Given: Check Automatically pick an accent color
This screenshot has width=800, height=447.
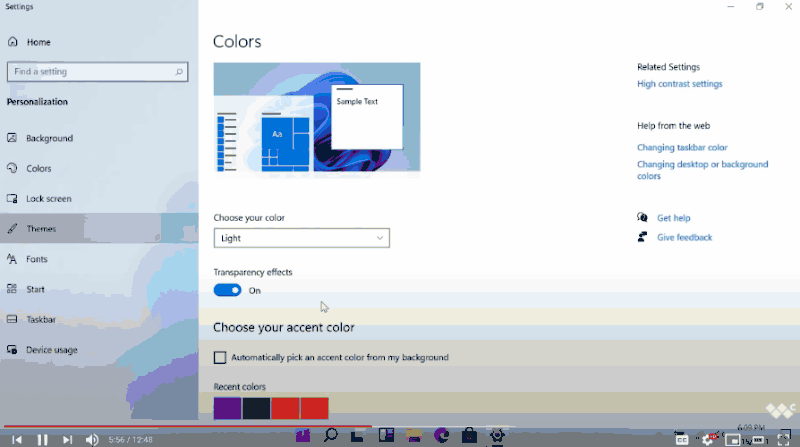Looking at the screenshot, I should pyautogui.click(x=220, y=358).
